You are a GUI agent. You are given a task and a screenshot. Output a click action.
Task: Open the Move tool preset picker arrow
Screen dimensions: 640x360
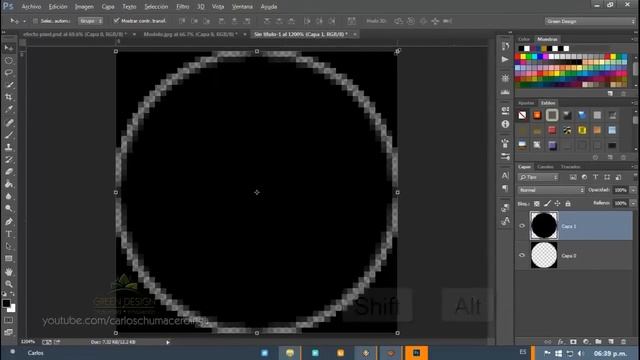24,21
